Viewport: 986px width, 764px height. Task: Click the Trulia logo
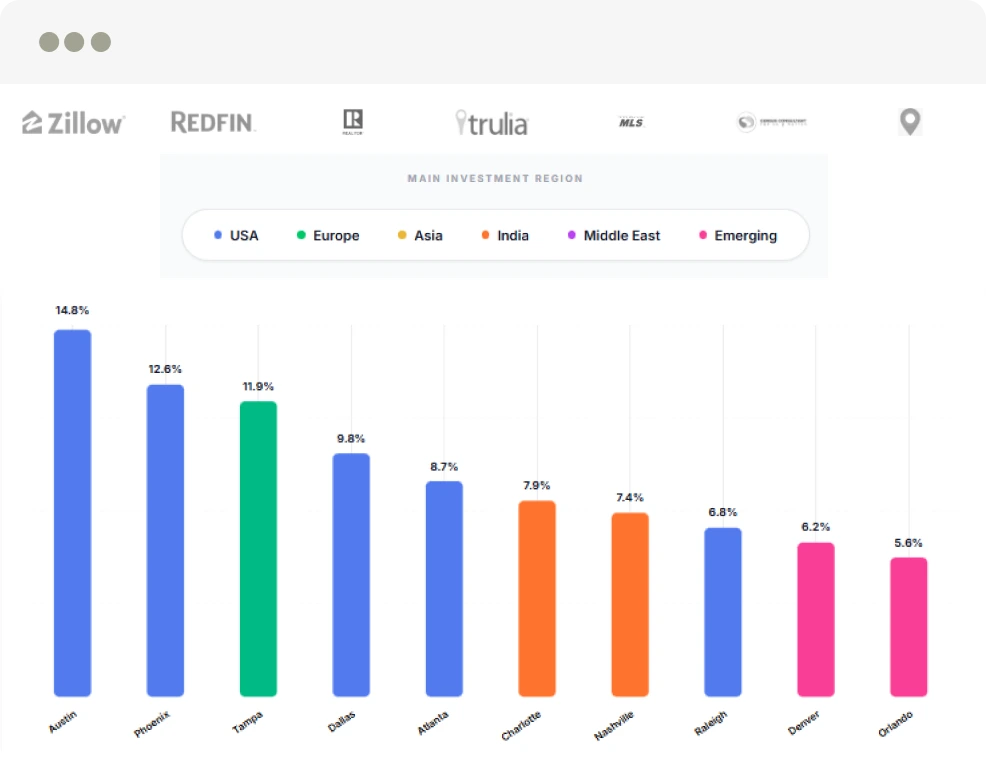pyautogui.click(x=492, y=123)
